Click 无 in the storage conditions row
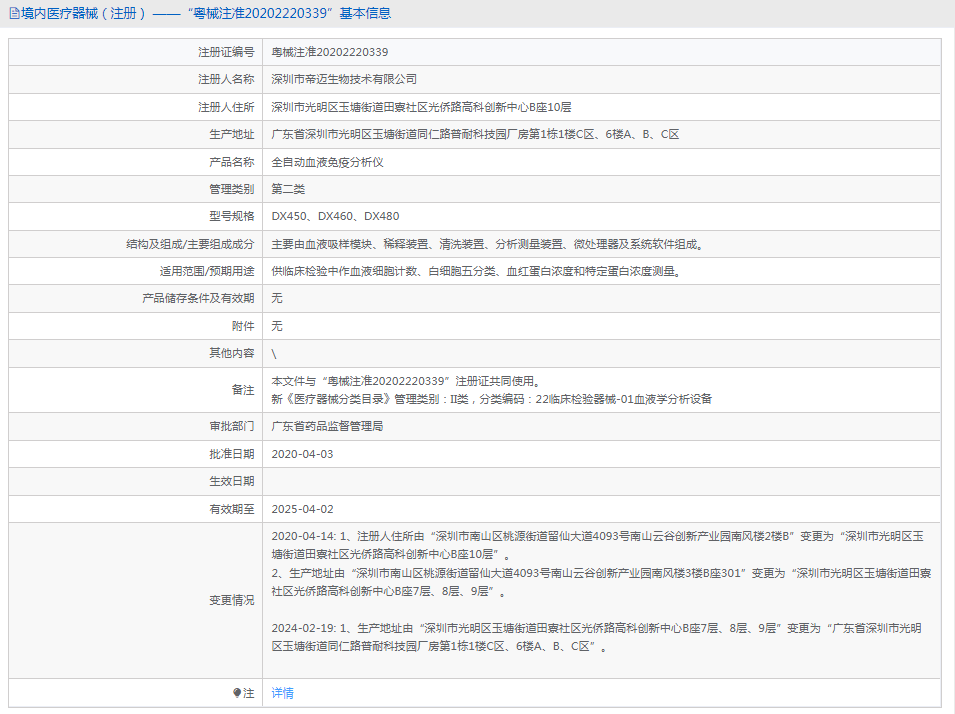955x714 pixels. (277, 299)
